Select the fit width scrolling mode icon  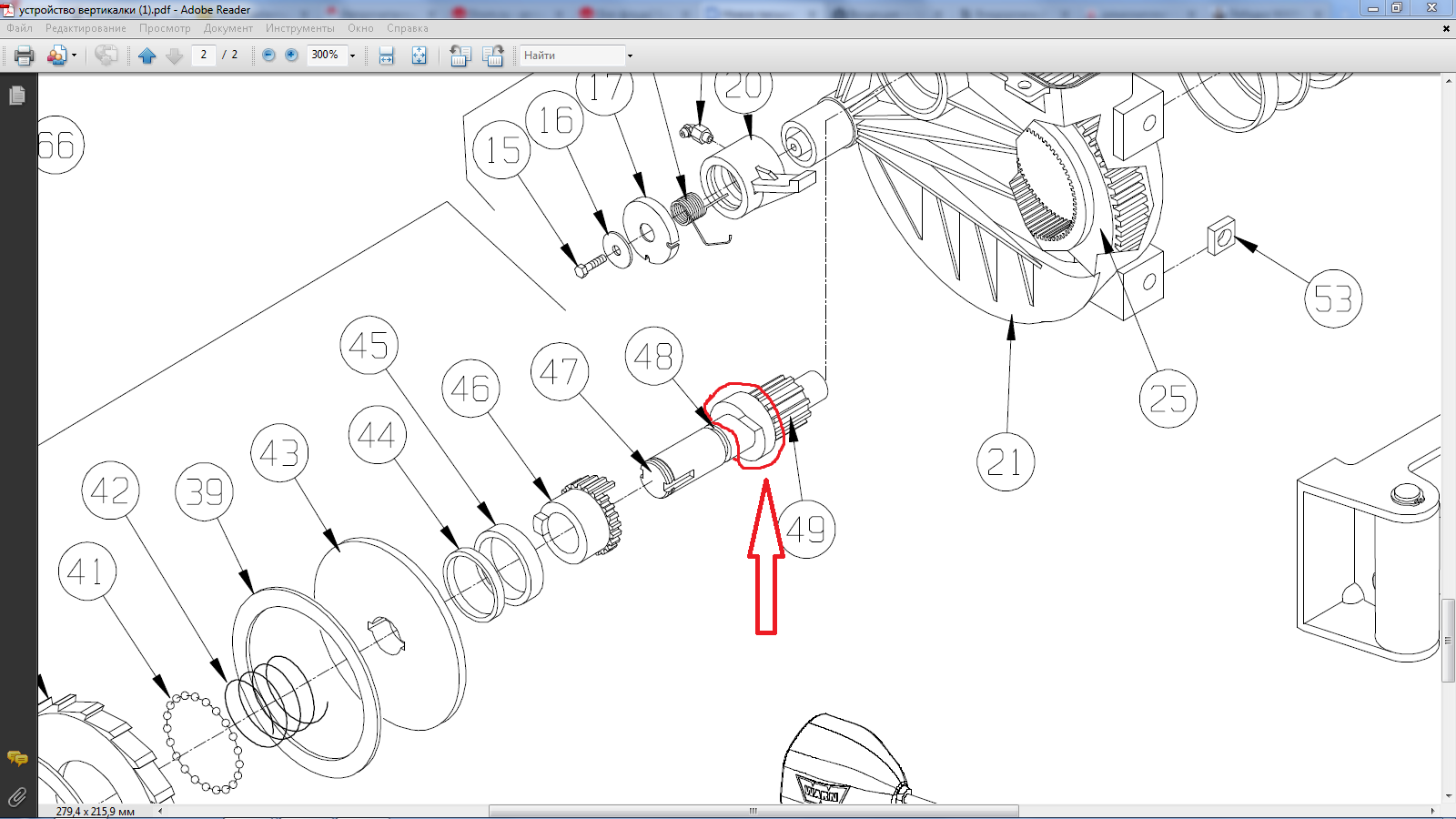[x=386, y=56]
